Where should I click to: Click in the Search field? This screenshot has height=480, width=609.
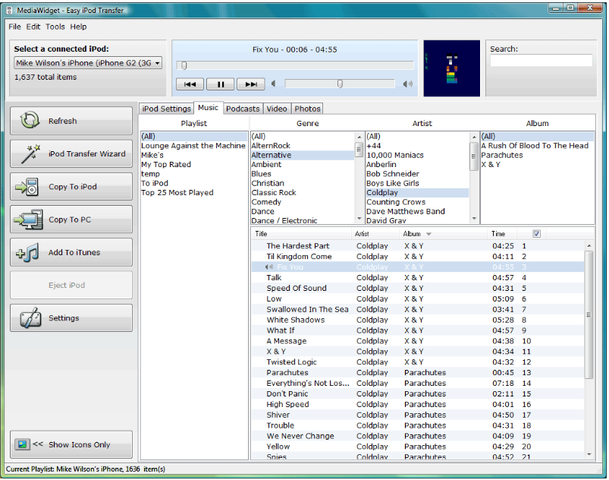(x=541, y=61)
